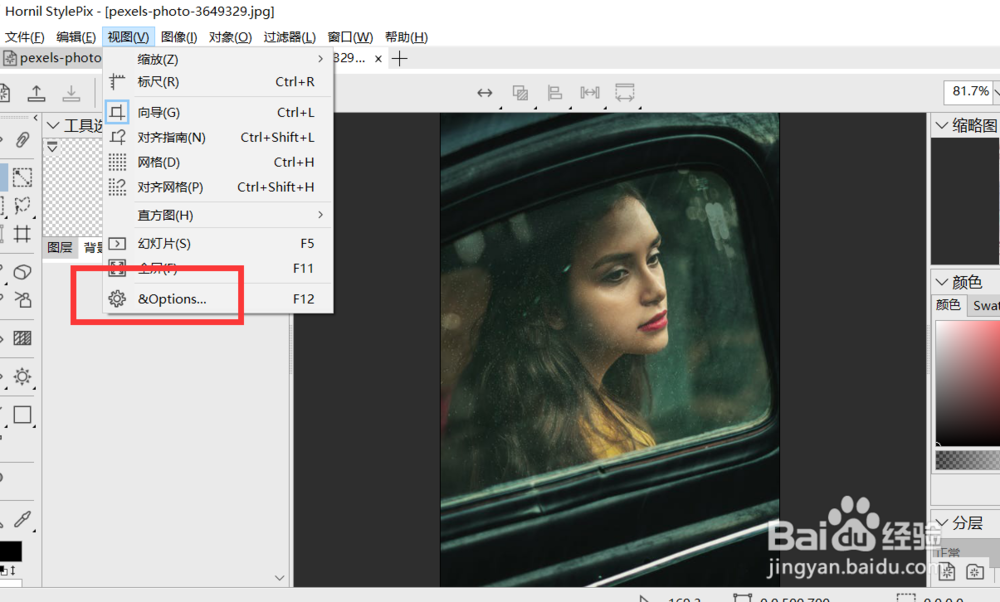Switch to the pexels-photo document tab
1000x602 pixels.
(x=52, y=58)
